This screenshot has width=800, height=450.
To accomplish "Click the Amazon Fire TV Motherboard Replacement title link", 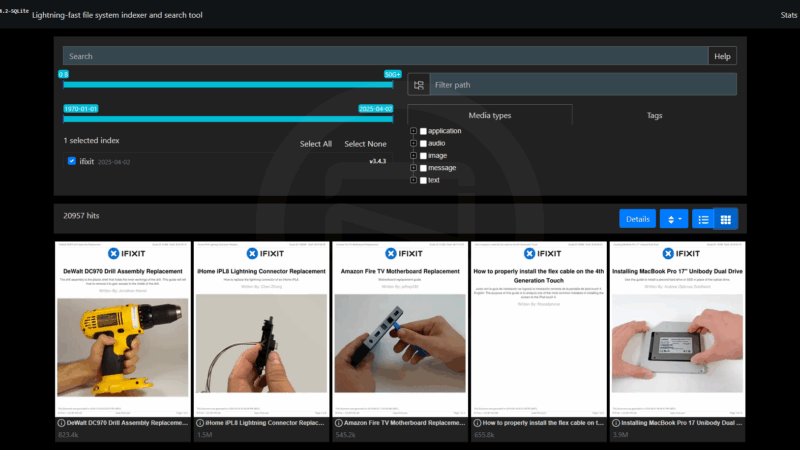I will pos(405,423).
